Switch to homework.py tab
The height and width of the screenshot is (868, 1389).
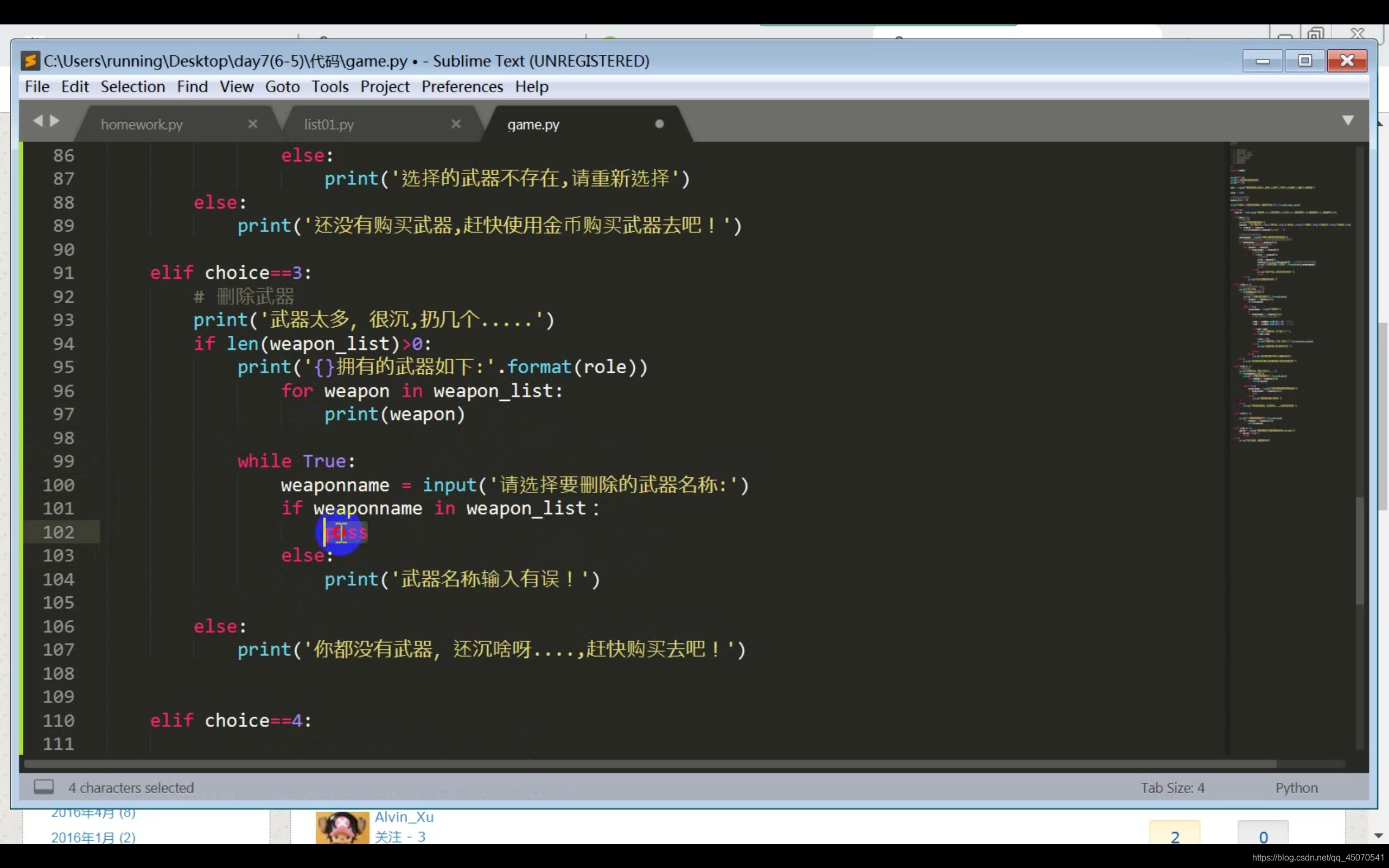pos(142,125)
